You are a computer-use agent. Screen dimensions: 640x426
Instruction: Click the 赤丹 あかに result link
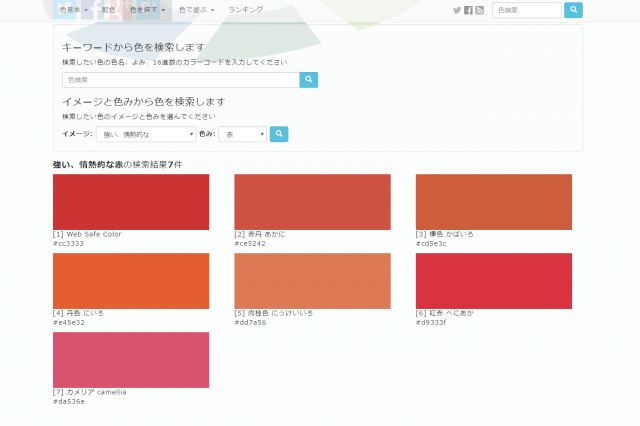266,234
